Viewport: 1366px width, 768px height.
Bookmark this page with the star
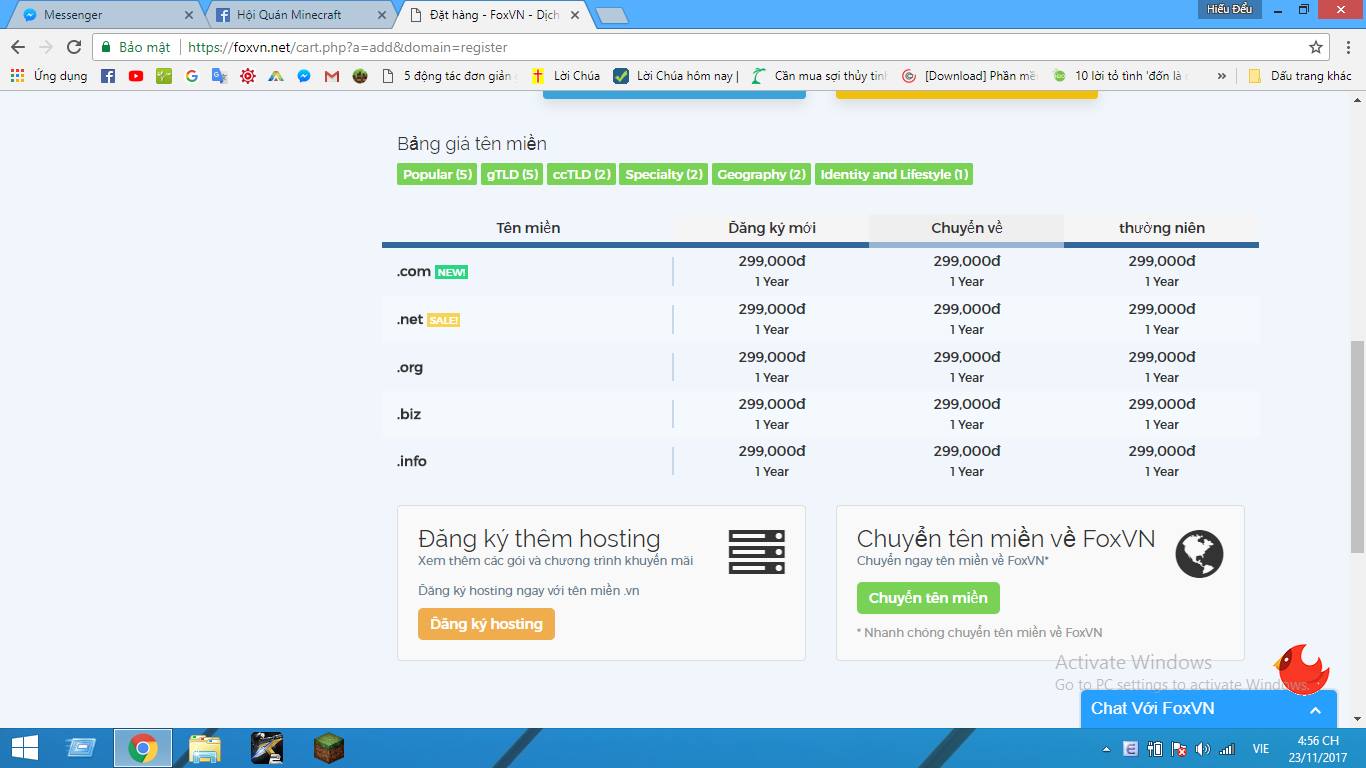point(1316,47)
